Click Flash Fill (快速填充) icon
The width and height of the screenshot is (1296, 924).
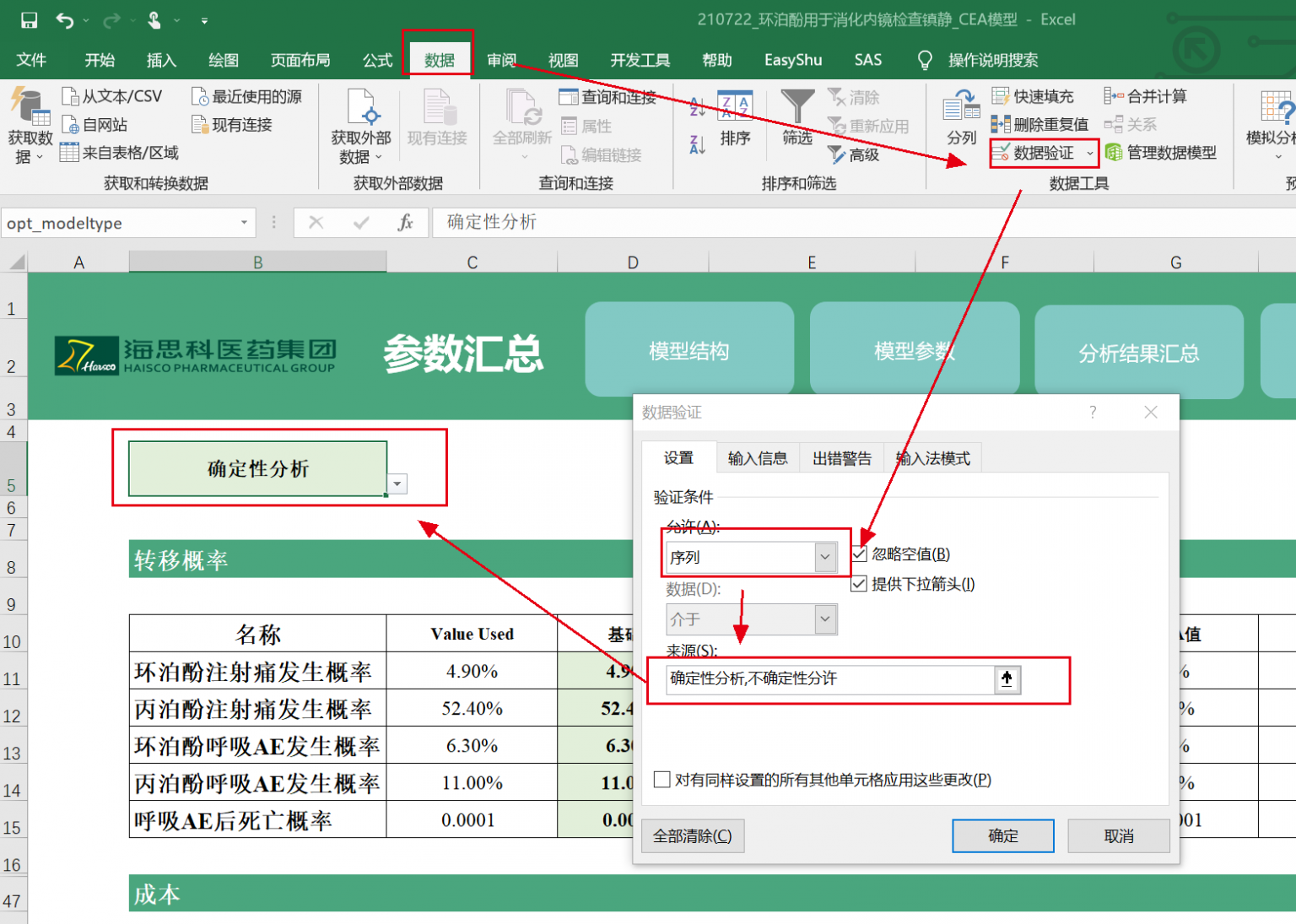tap(1001, 96)
